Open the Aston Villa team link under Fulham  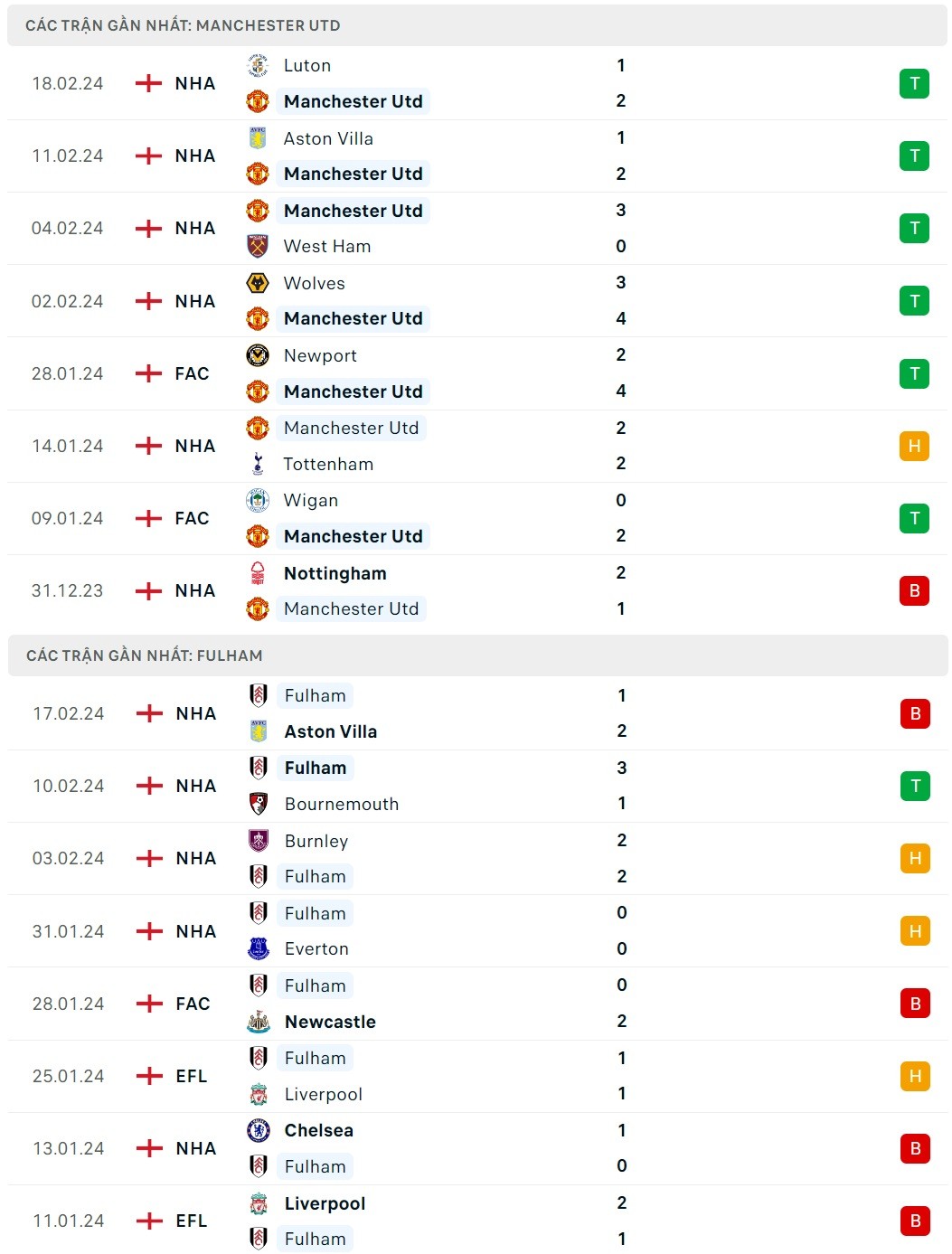tap(330, 731)
